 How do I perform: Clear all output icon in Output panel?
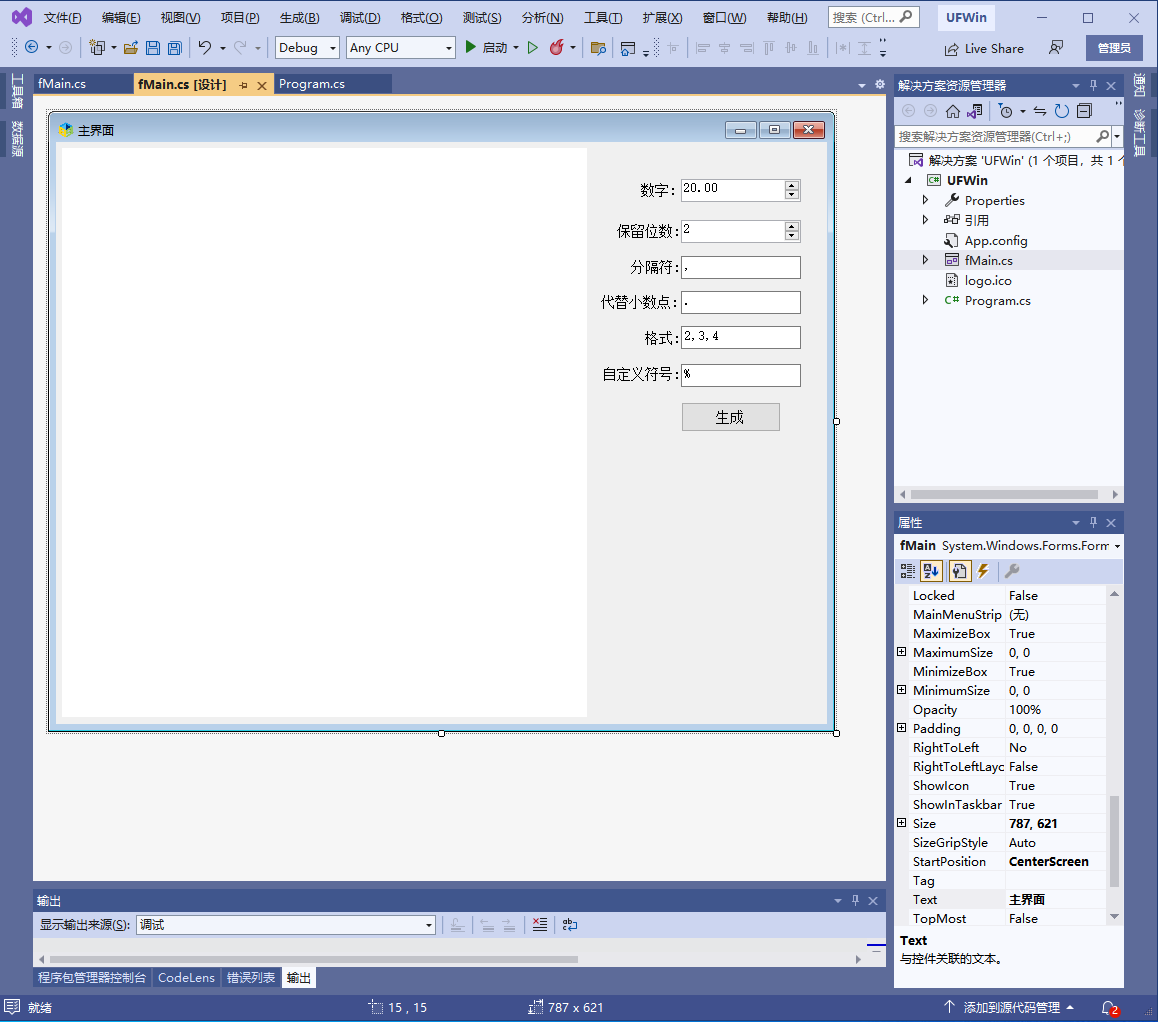(x=540, y=925)
